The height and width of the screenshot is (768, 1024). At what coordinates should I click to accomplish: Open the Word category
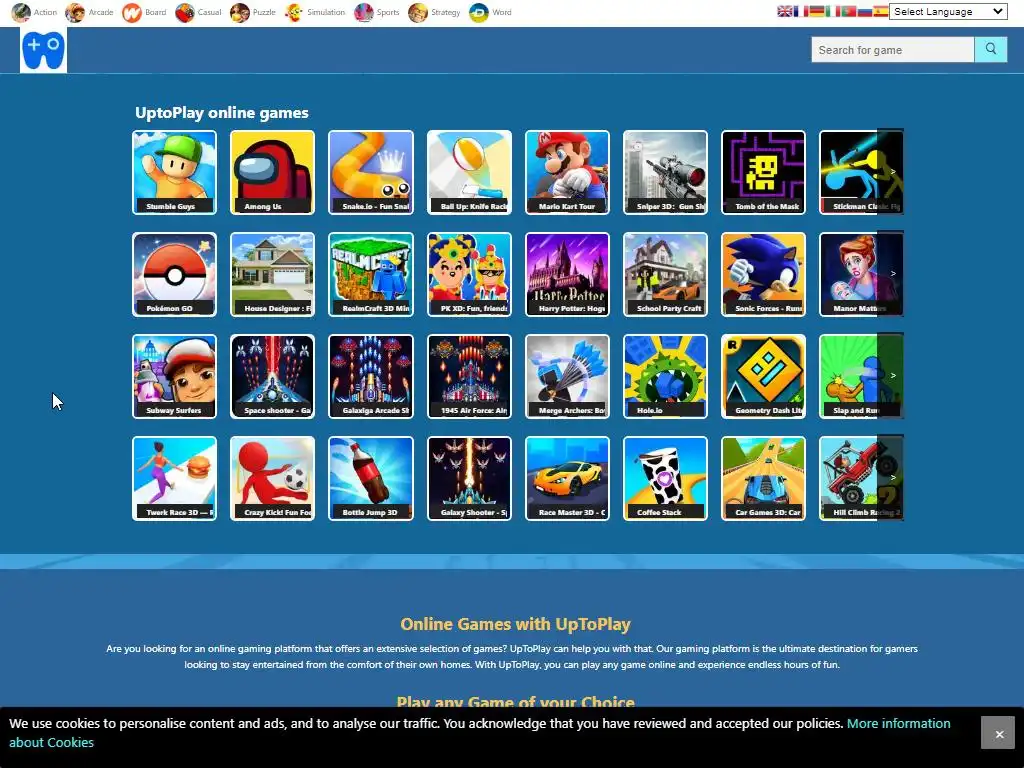pos(490,12)
